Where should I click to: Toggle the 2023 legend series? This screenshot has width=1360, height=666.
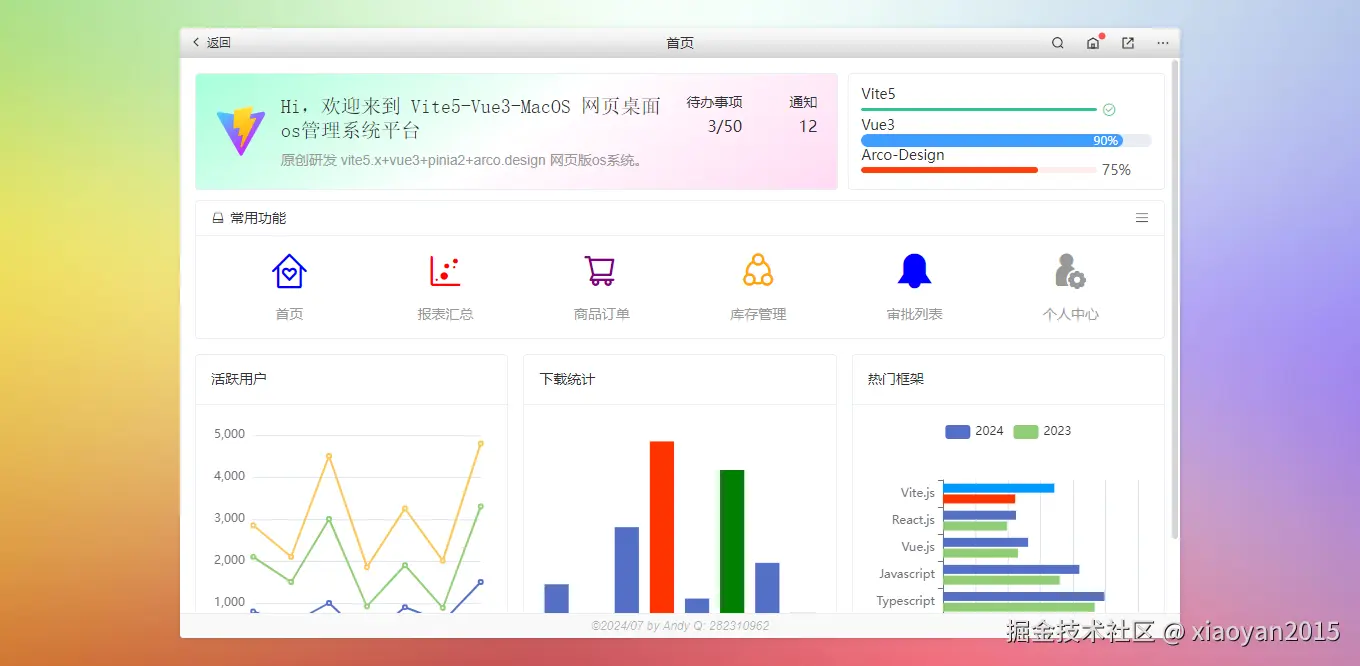tap(1042, 431)
